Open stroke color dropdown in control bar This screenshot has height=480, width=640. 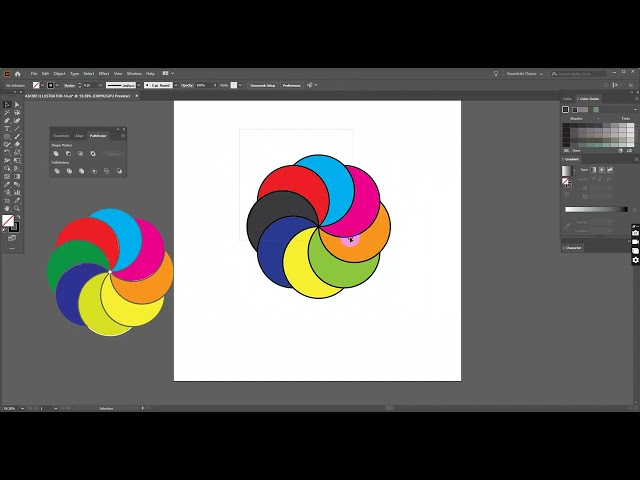click(57, 85)
